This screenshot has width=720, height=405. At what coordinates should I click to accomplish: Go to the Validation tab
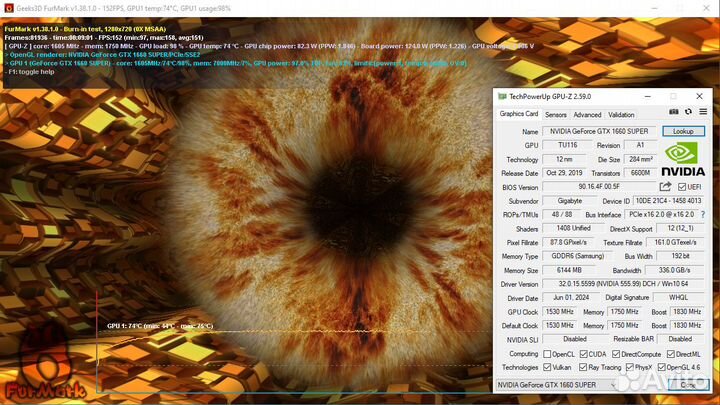[621, 115]
